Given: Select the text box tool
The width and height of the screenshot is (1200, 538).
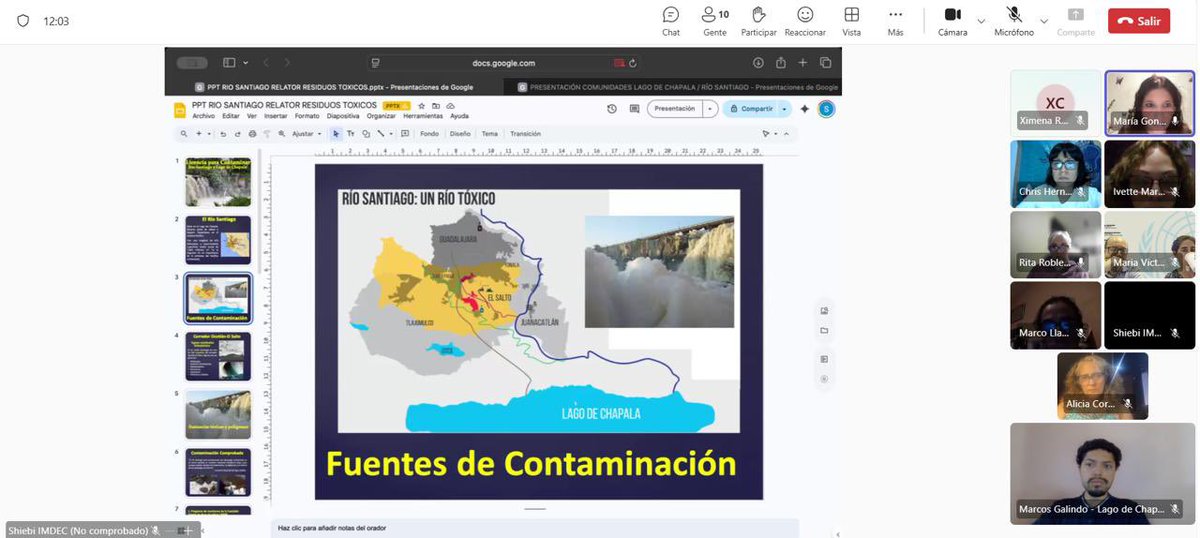Looking at the screenshot, I should 351,133.
